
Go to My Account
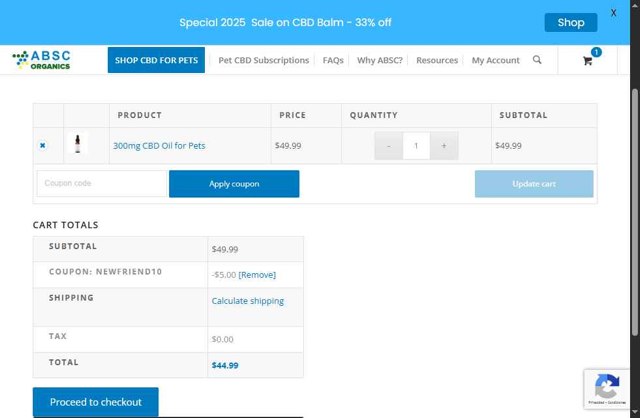(496, 60)
